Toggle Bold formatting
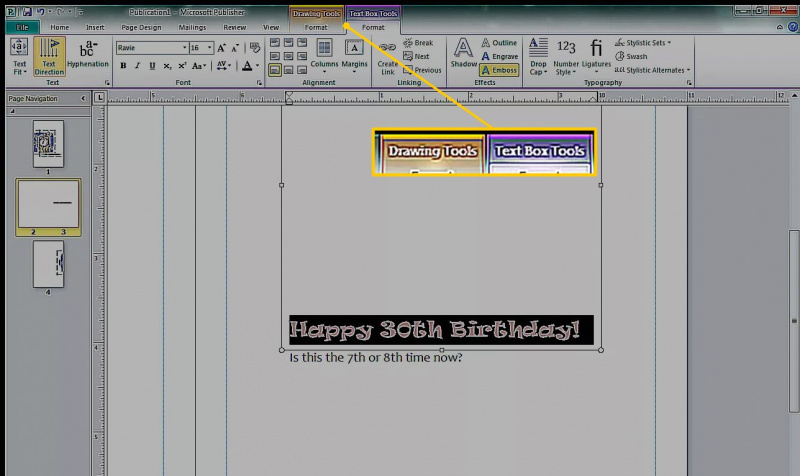Viewport: 800px width, 476px height. (x=123, y=66)
